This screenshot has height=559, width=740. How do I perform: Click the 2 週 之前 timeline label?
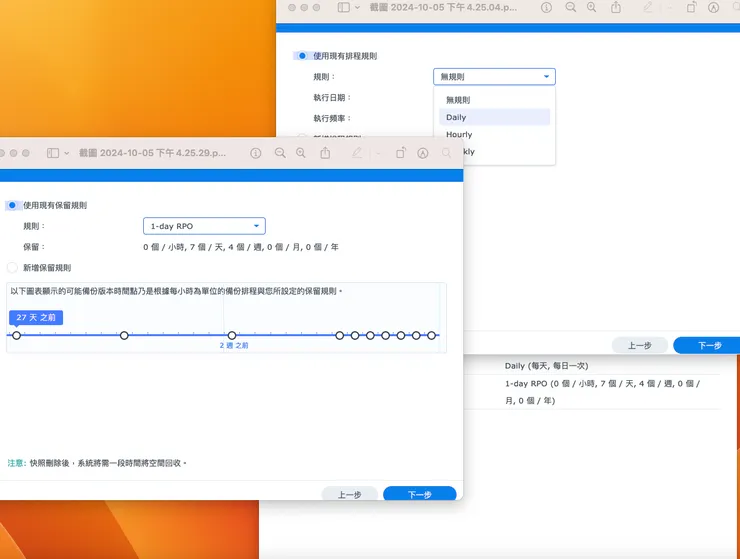point(234,346)
